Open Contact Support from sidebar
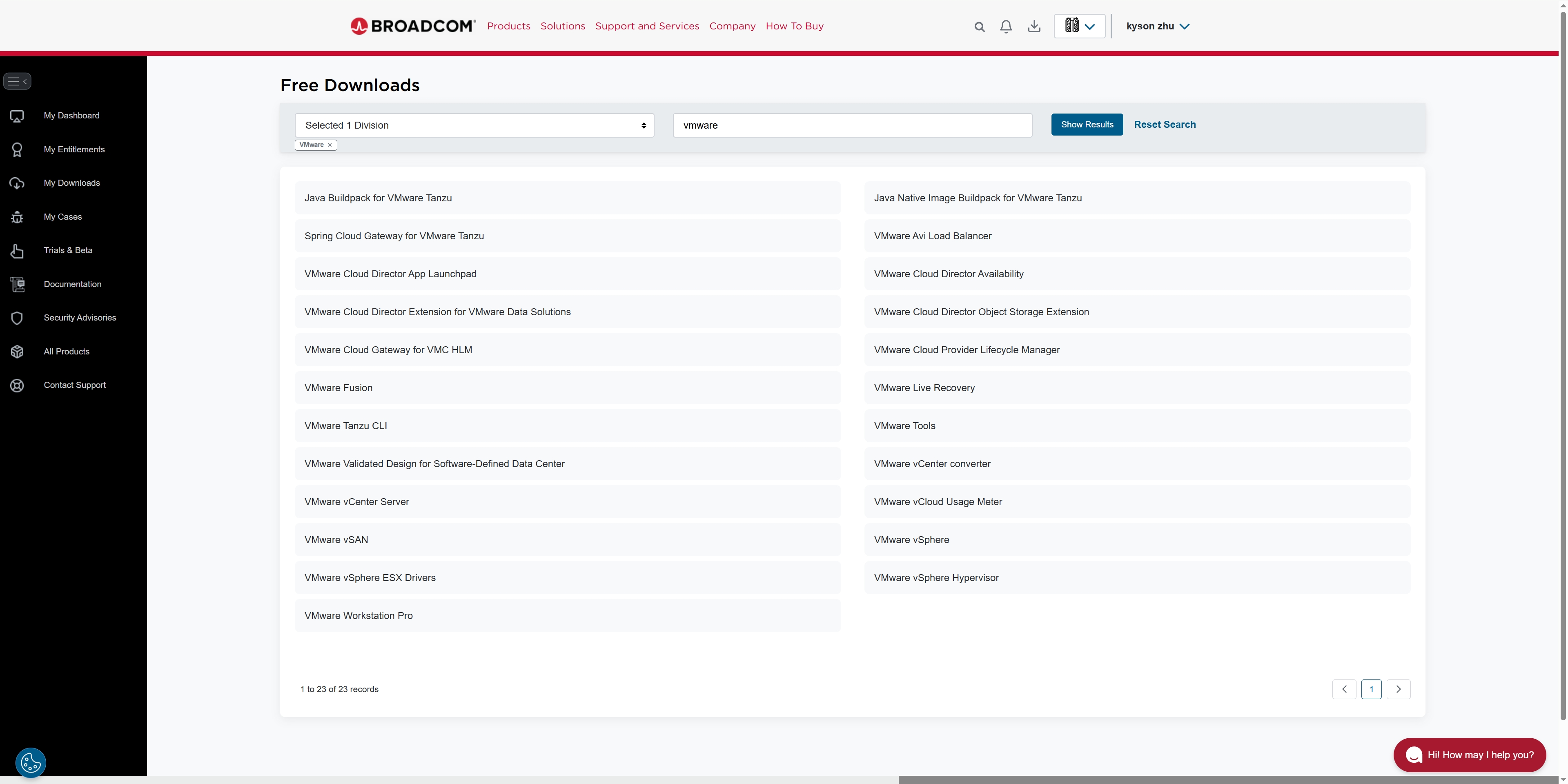The image size is (1568, 784). click(74, 385)
